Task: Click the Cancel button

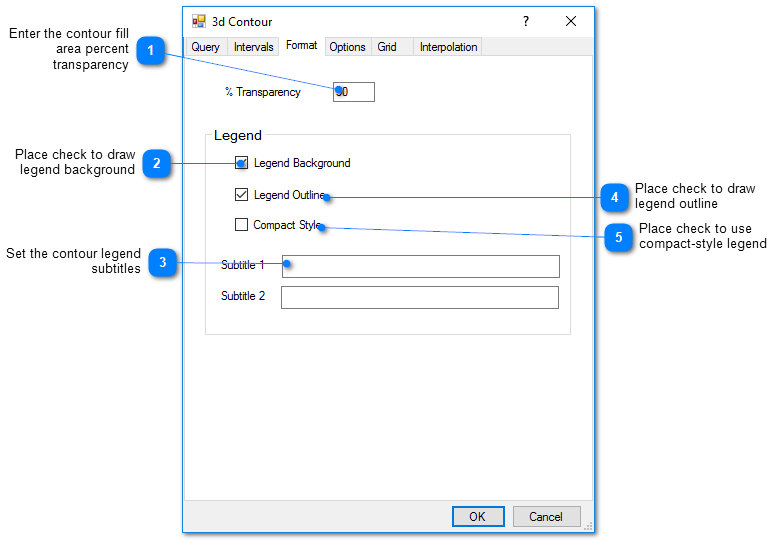Action: 546,517
